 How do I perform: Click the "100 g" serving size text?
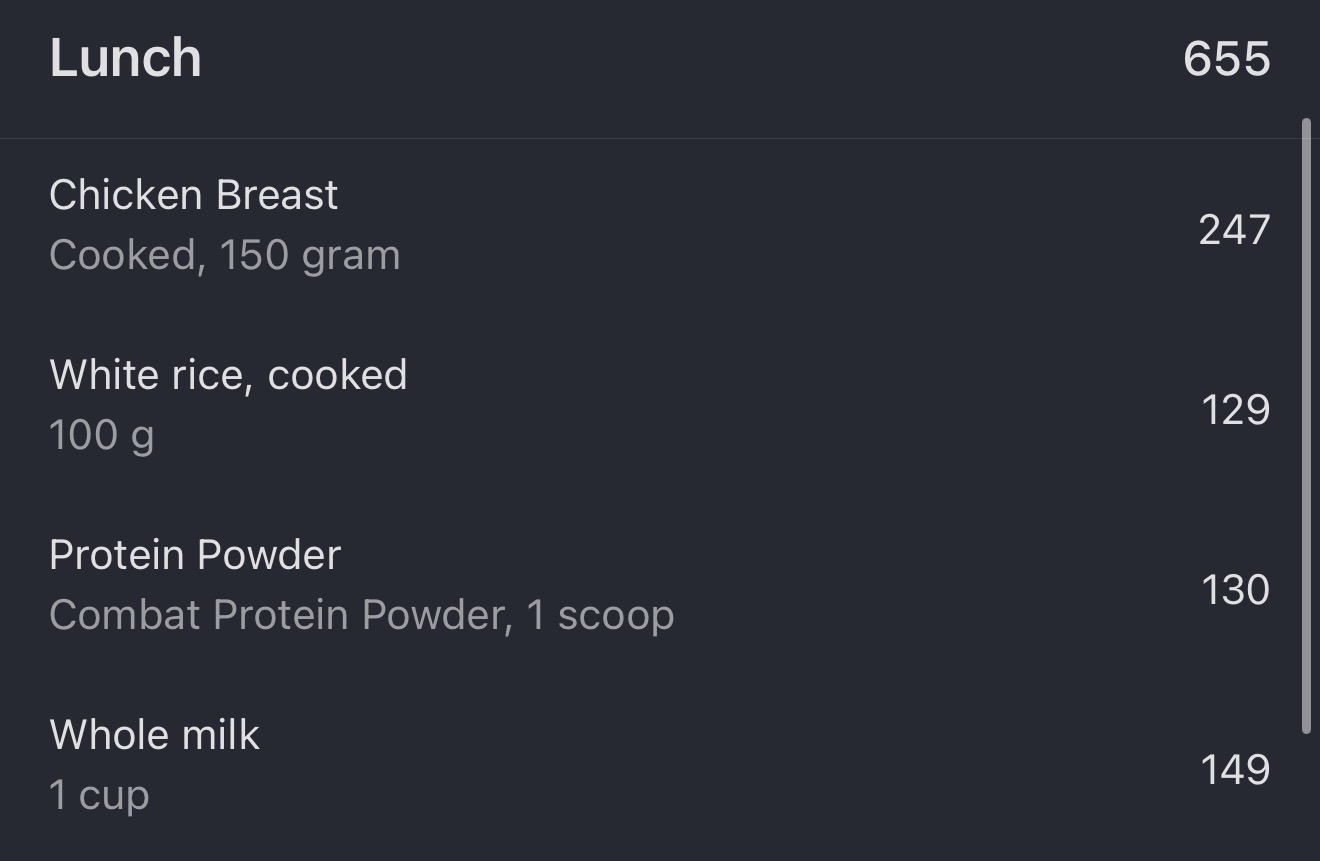tap(101, 436)
